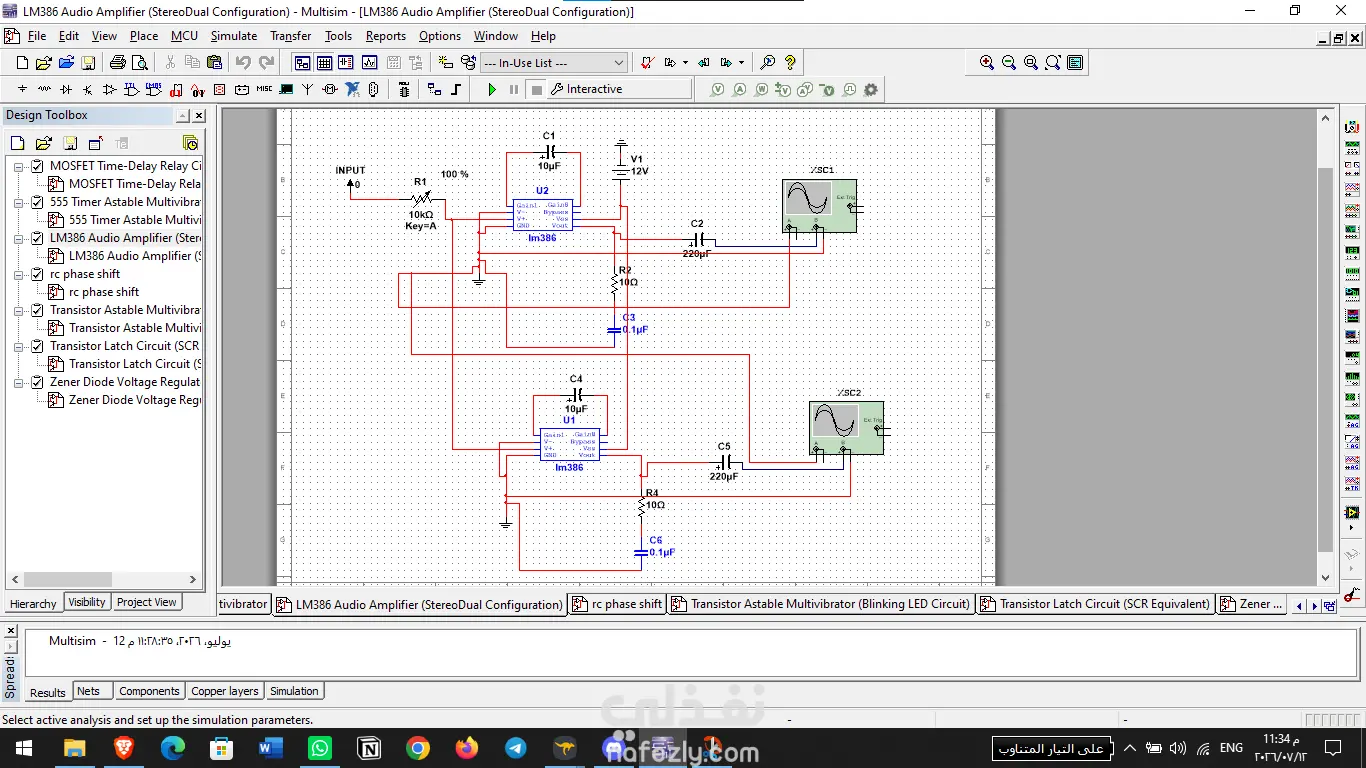Toggle checkbox for 555 Timer Astable Multivibrator project
This screenshot has height=768, width=1366.
[x=38, y=202]
